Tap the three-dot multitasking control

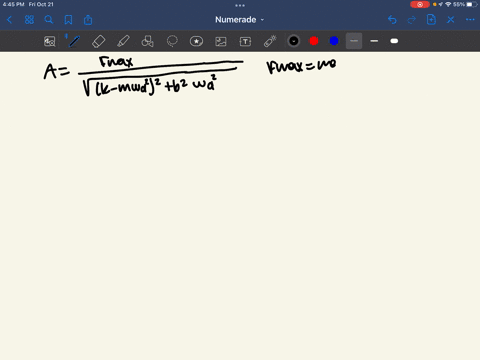coord(240,5)
